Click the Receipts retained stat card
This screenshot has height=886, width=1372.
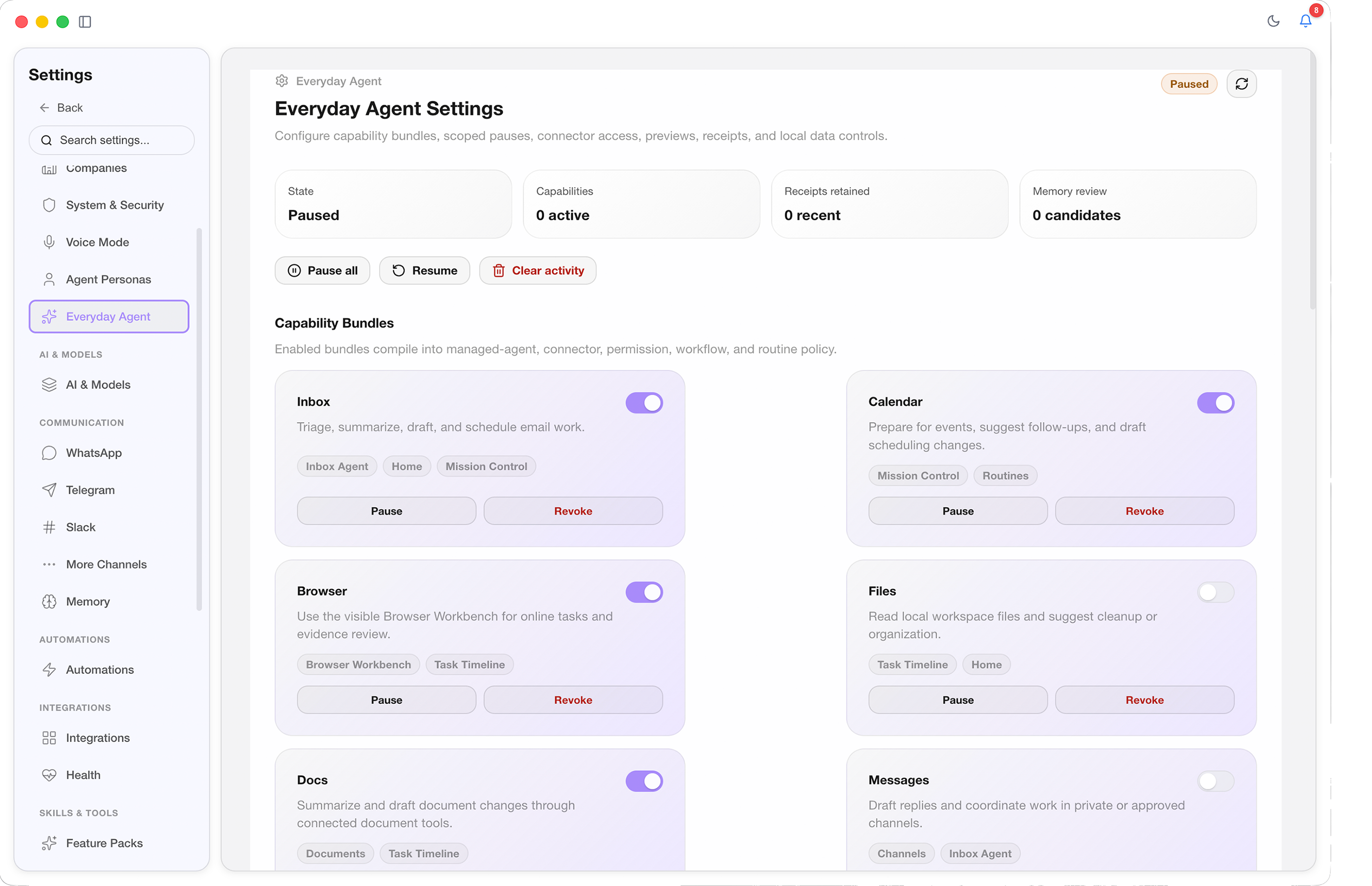point(889,204)
